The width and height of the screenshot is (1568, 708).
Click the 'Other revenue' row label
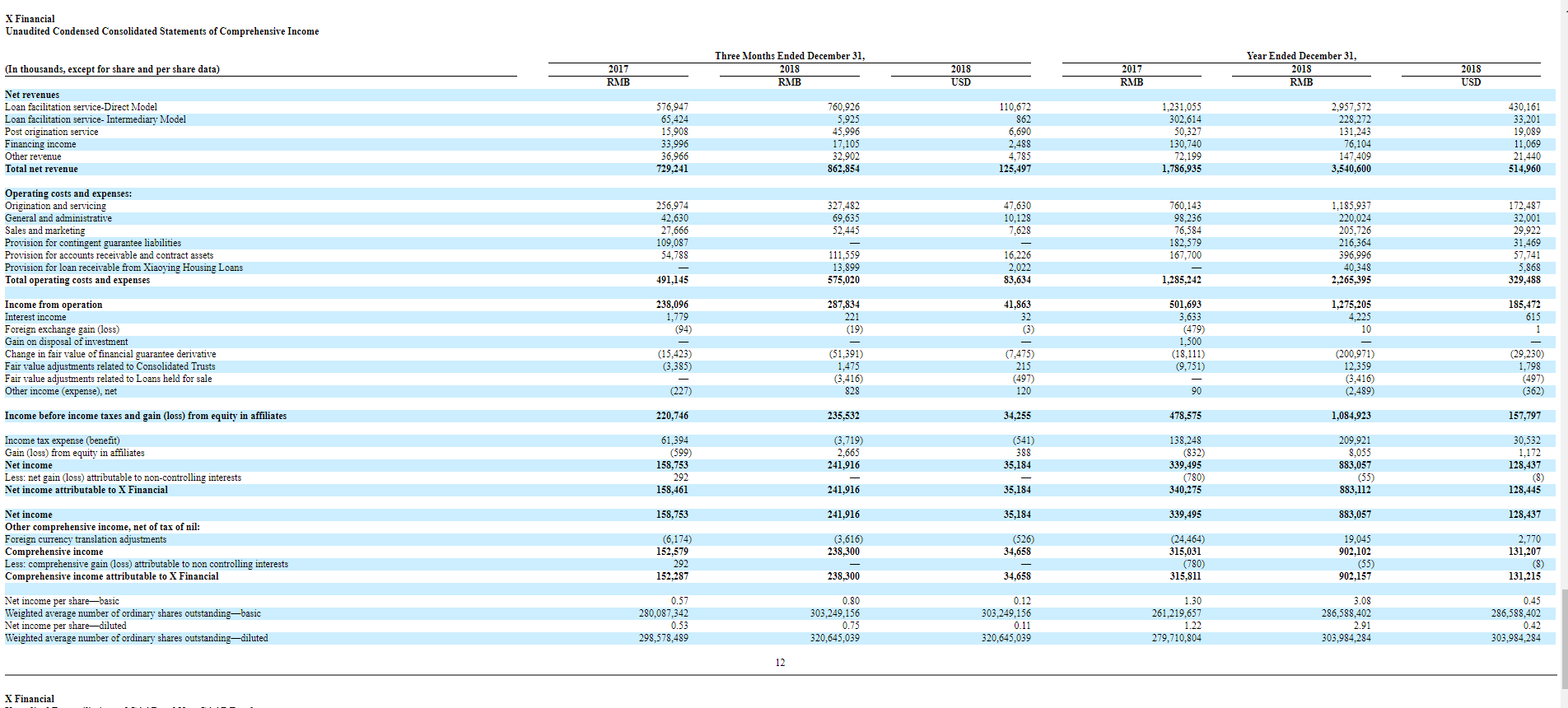(33, 156)
